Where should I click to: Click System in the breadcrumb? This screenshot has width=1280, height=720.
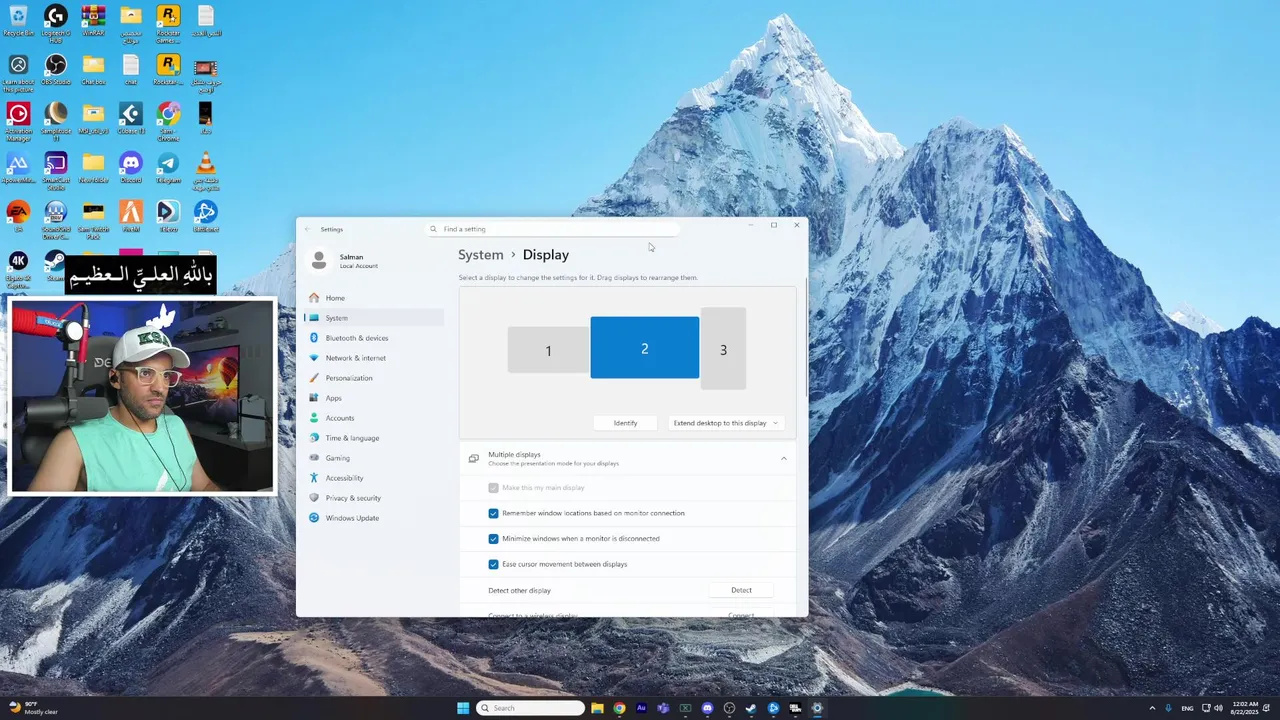481,255
